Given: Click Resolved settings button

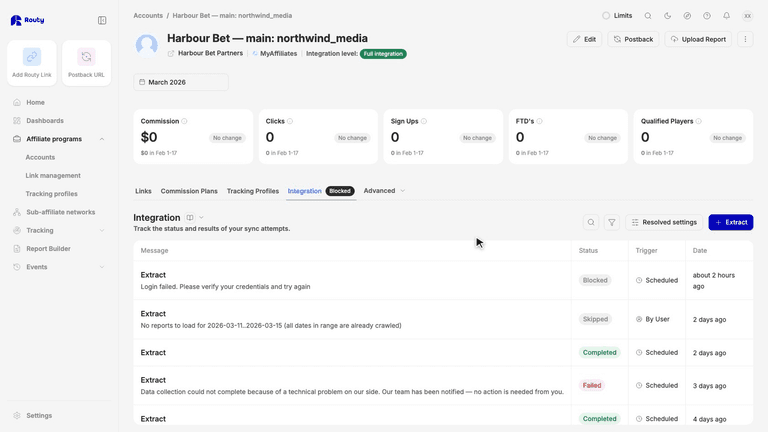Looking at the screenshot, I should [x=664, y=222].
